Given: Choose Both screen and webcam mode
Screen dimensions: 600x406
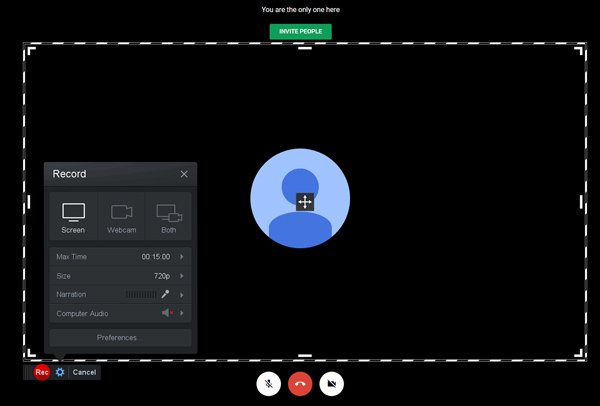Looking at the screenshot, I should (168, 218).
